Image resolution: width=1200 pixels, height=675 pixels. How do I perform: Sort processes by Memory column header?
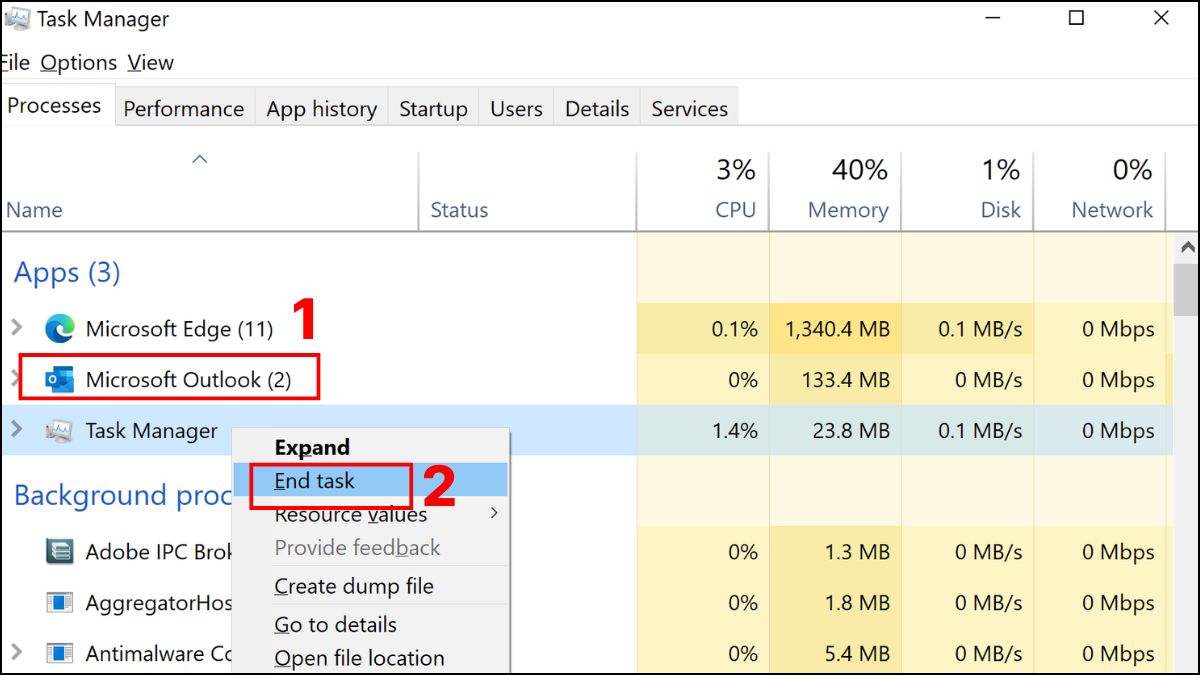click(x=848, y=210)
